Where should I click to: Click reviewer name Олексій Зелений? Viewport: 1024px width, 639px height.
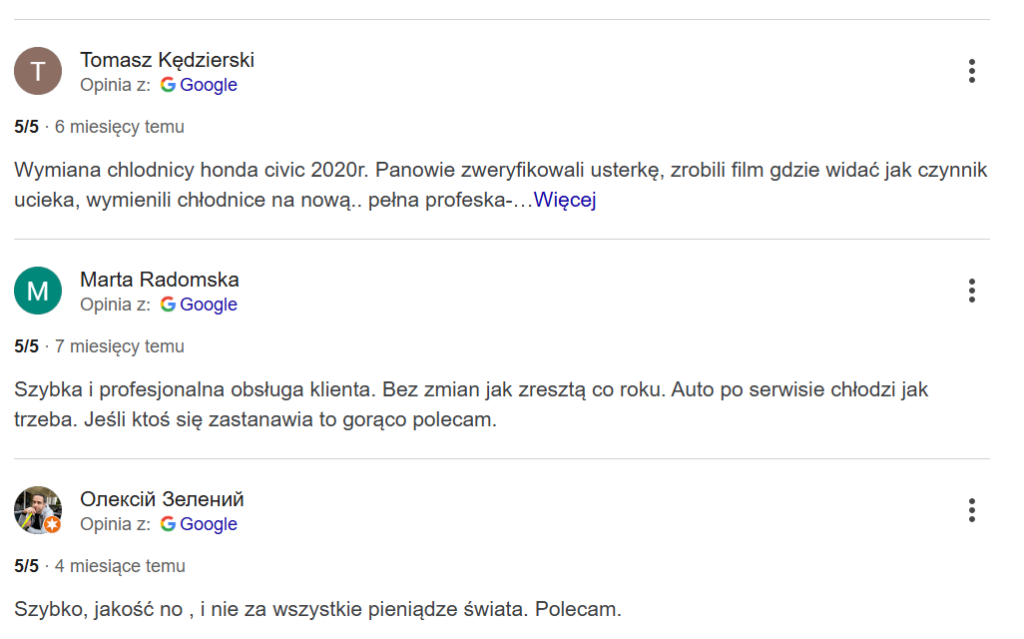[x=162, y=500]
